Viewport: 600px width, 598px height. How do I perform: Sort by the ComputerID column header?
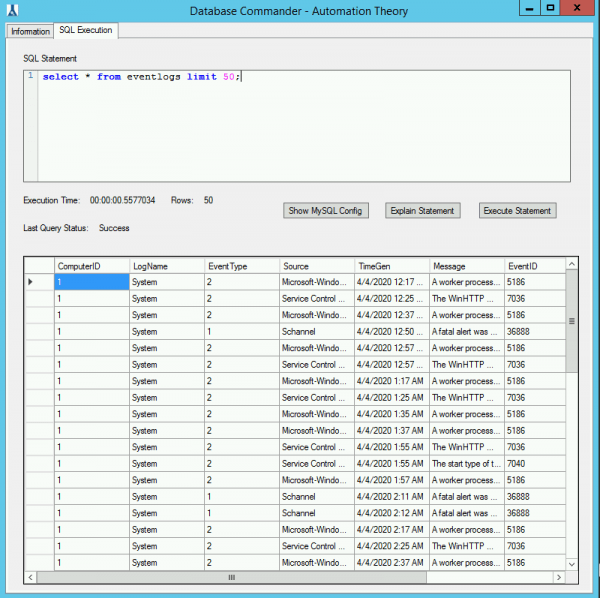coord(91,266)
